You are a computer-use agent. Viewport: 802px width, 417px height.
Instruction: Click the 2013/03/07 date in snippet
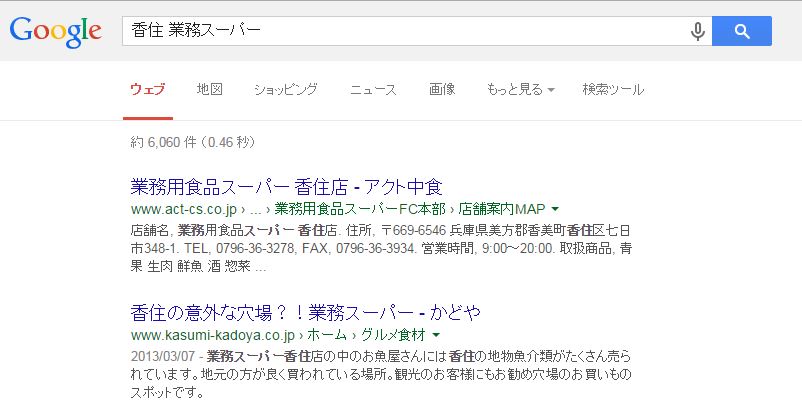[163, 356]
